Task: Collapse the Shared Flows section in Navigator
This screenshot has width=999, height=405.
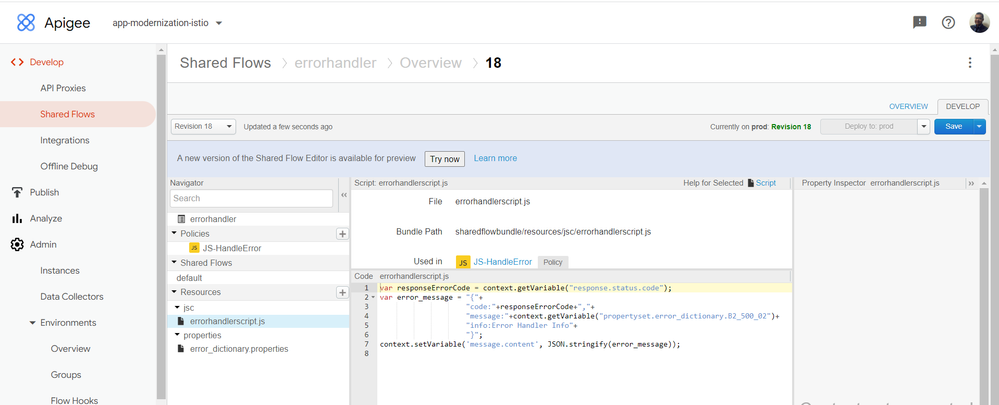Action: 174,262
